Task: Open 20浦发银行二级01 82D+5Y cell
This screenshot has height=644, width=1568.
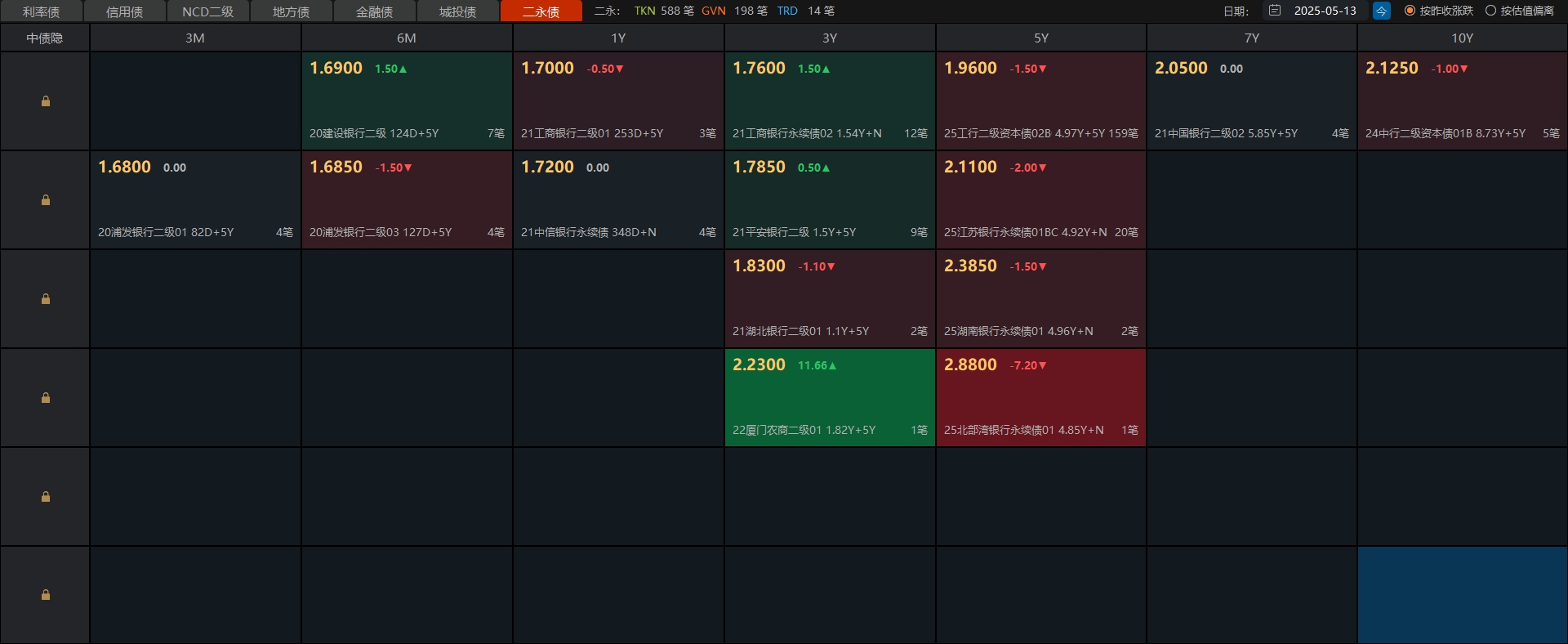Action: (x=195, y=200)
